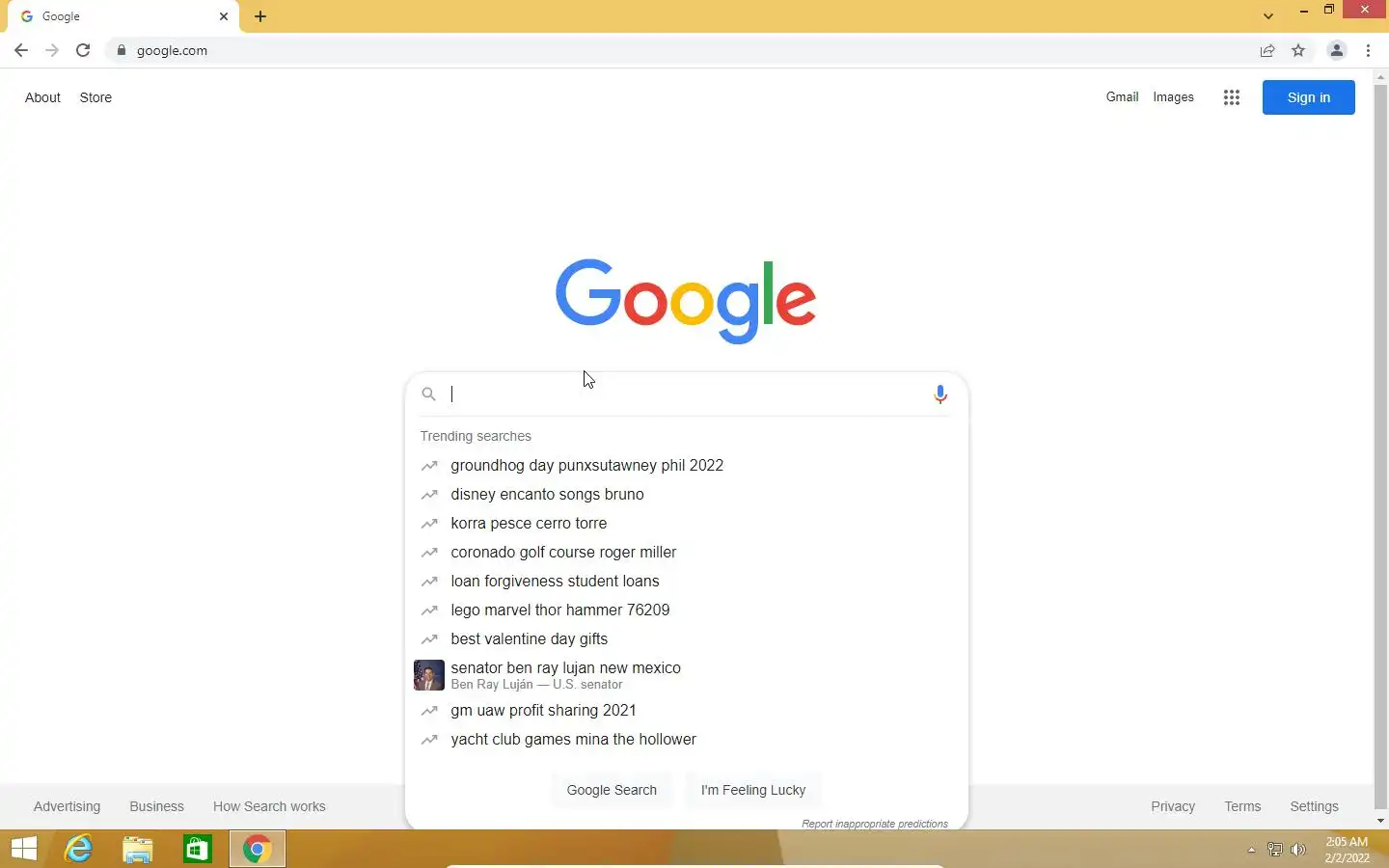Viewport: 1389px width, 868px height.
Task: Show hidden tray icons arrow
Action: [x=1251, y=850]
